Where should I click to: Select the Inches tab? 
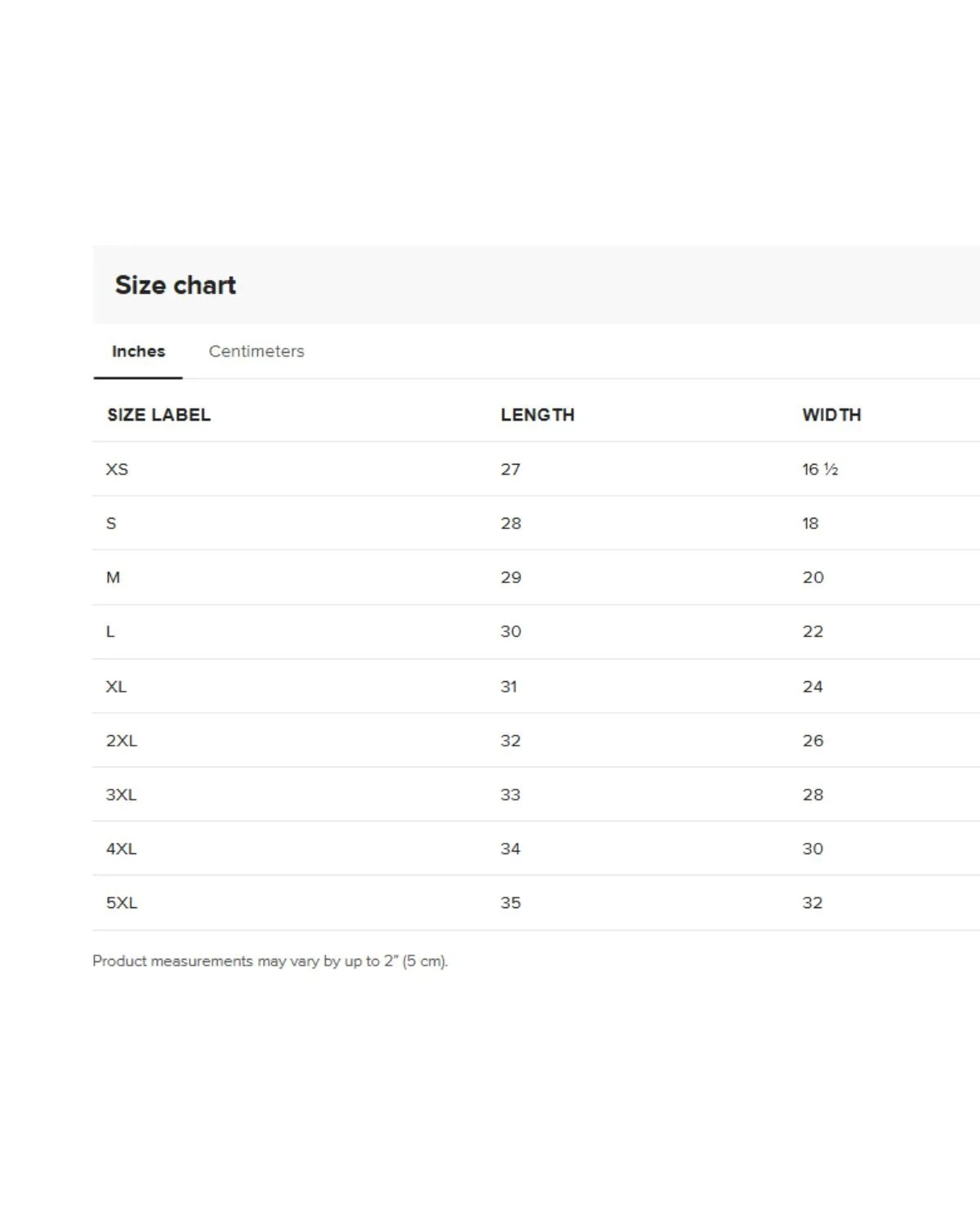pos(138,351)
